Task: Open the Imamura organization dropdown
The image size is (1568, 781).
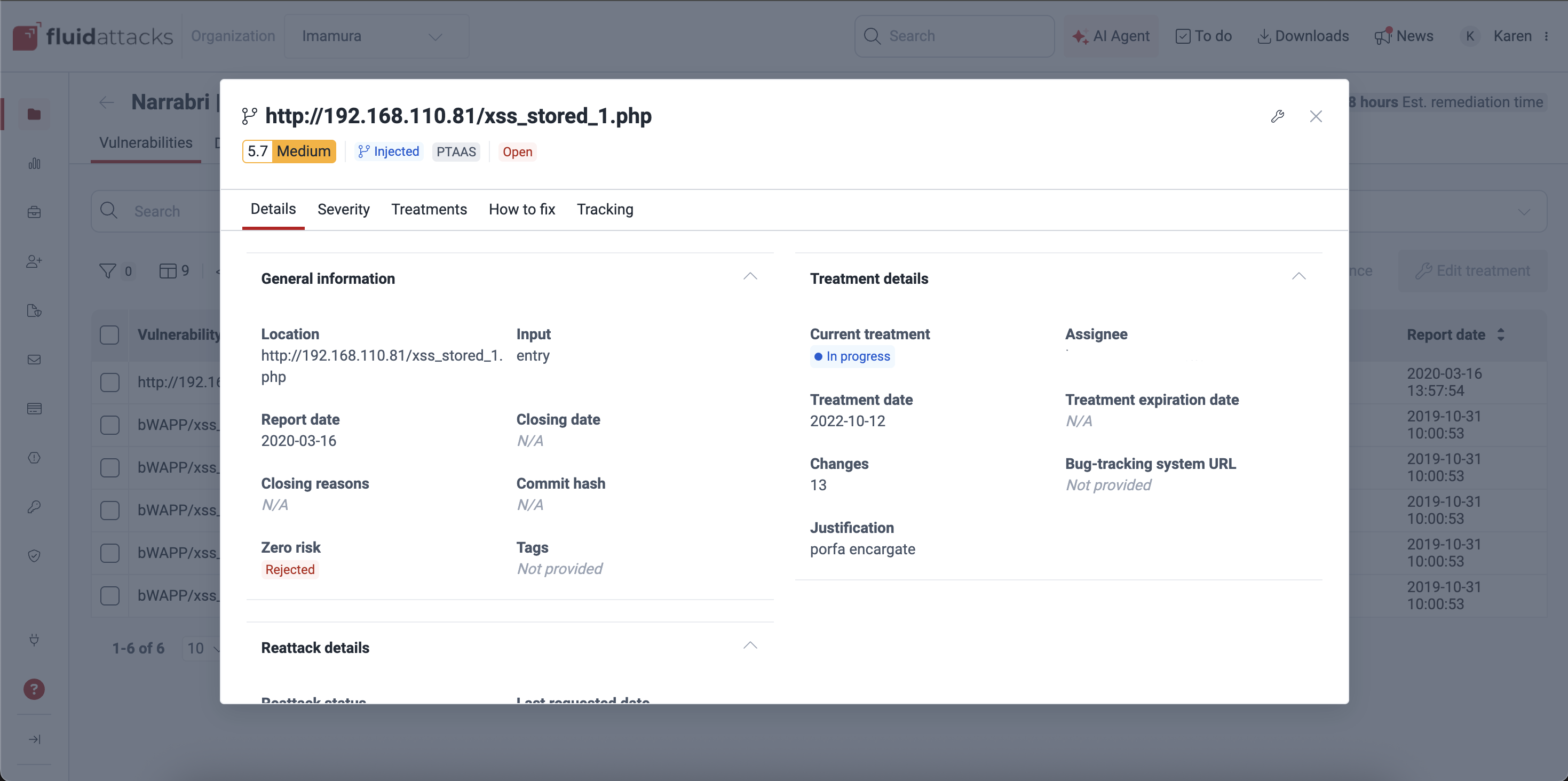Action: (x=376, y=36)
